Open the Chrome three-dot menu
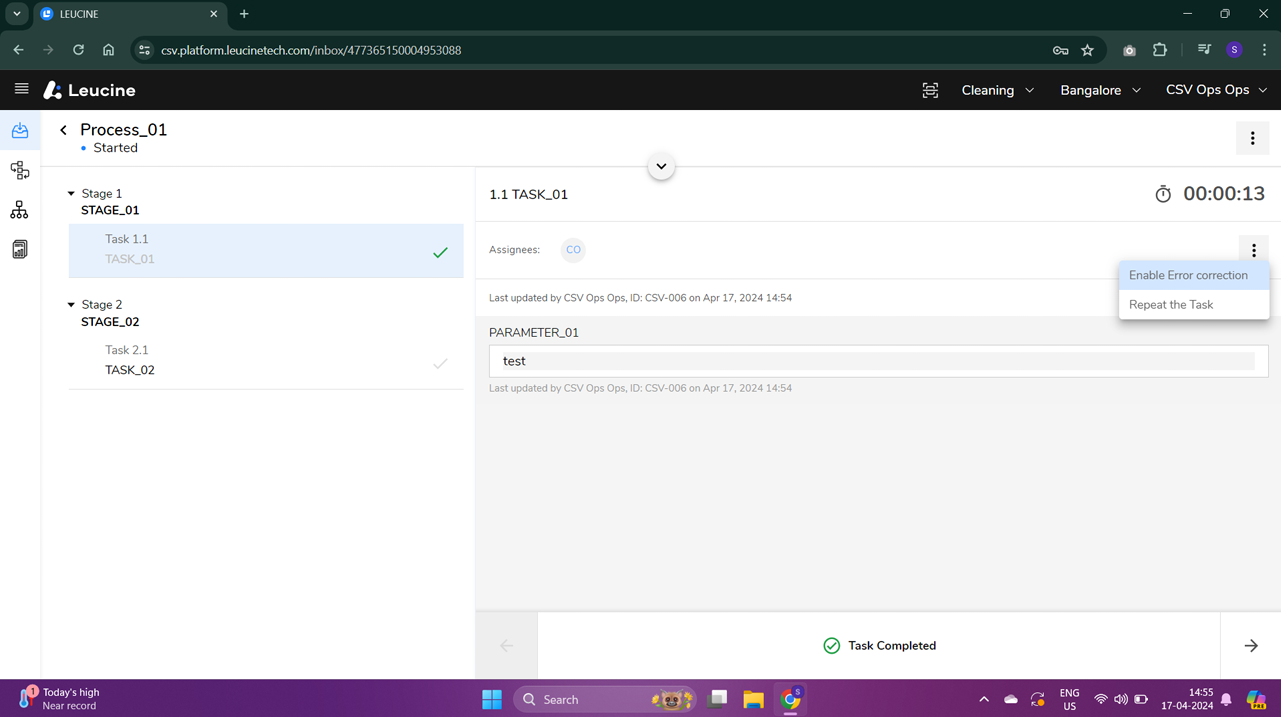The width and height of the screenshot is (1281, 717). coord(1264,50)
